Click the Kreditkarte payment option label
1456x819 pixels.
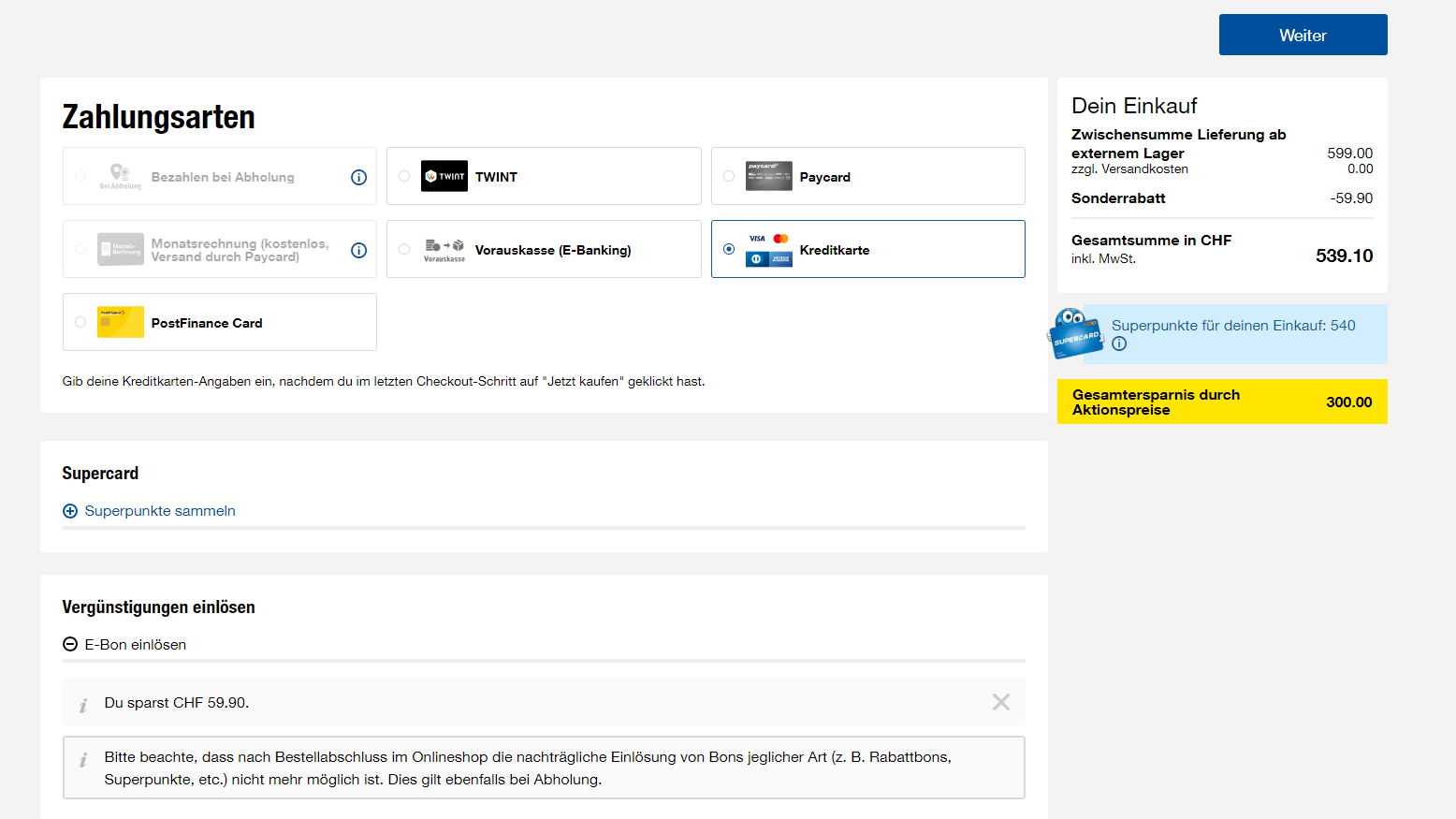pos(834,250)
